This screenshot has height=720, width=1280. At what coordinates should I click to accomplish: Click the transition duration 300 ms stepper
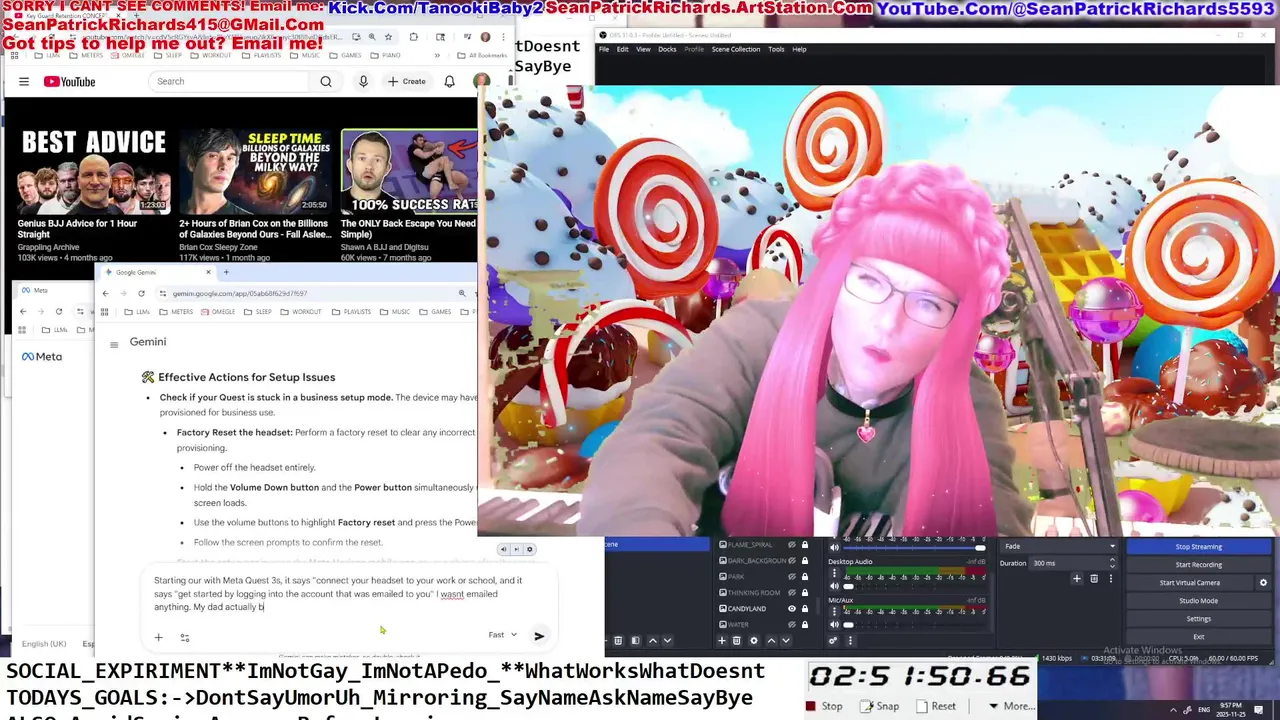(1112, 563)
